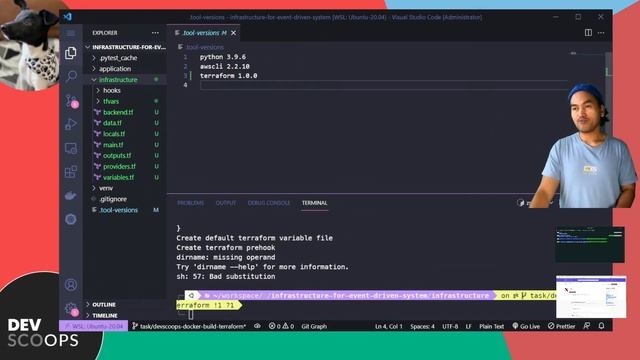Click line 2 'awscli 2.2.10' in editor
The height and width of the screenshot is (360, 640).
click(x=224, y=67)
